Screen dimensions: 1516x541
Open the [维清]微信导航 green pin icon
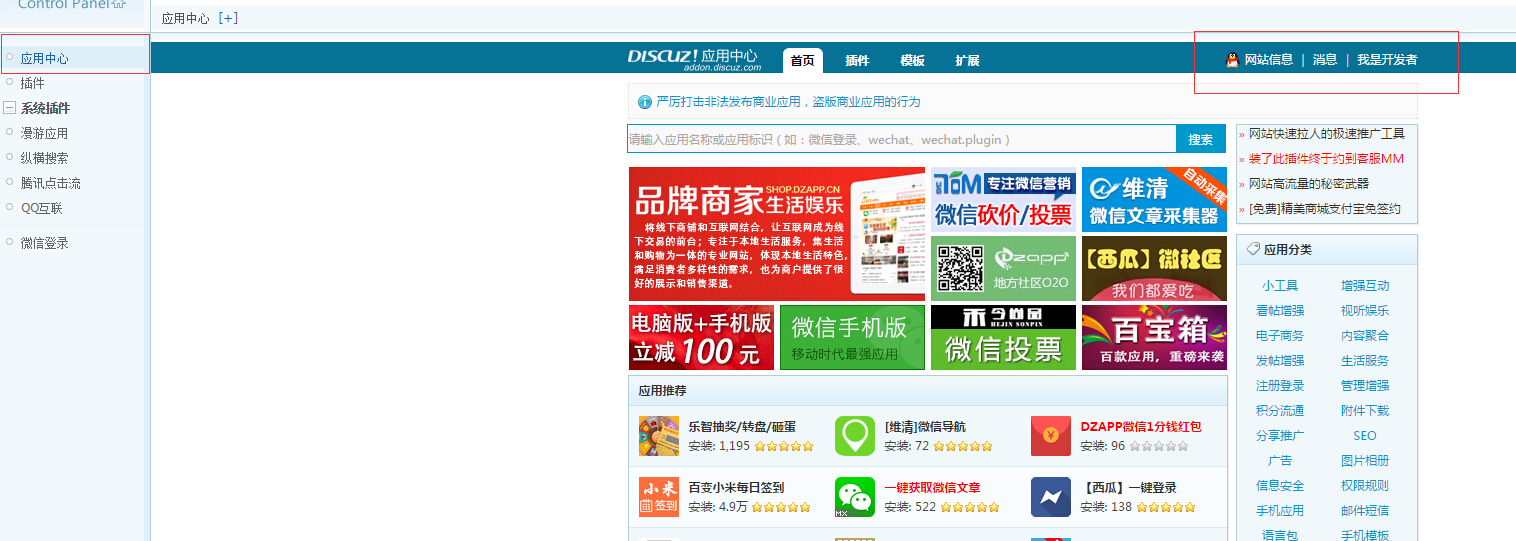855,437
